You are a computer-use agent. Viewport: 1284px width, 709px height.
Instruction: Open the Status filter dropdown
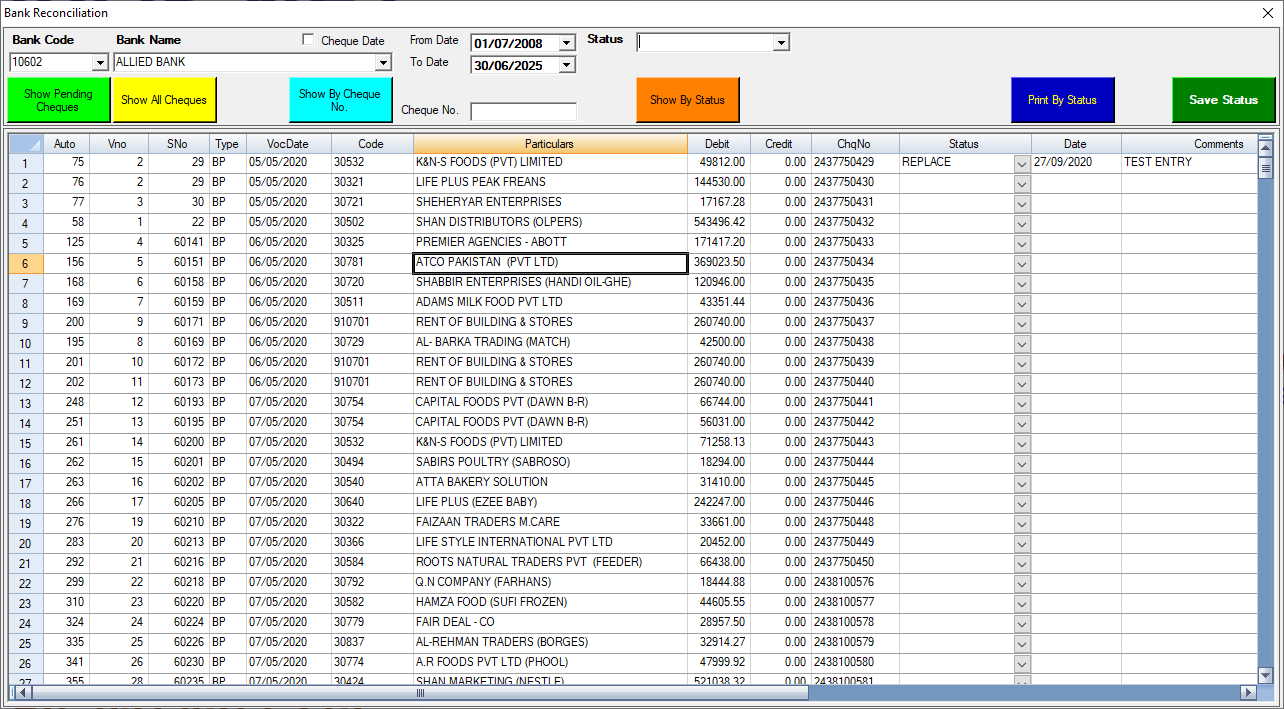tap(781, 43)
